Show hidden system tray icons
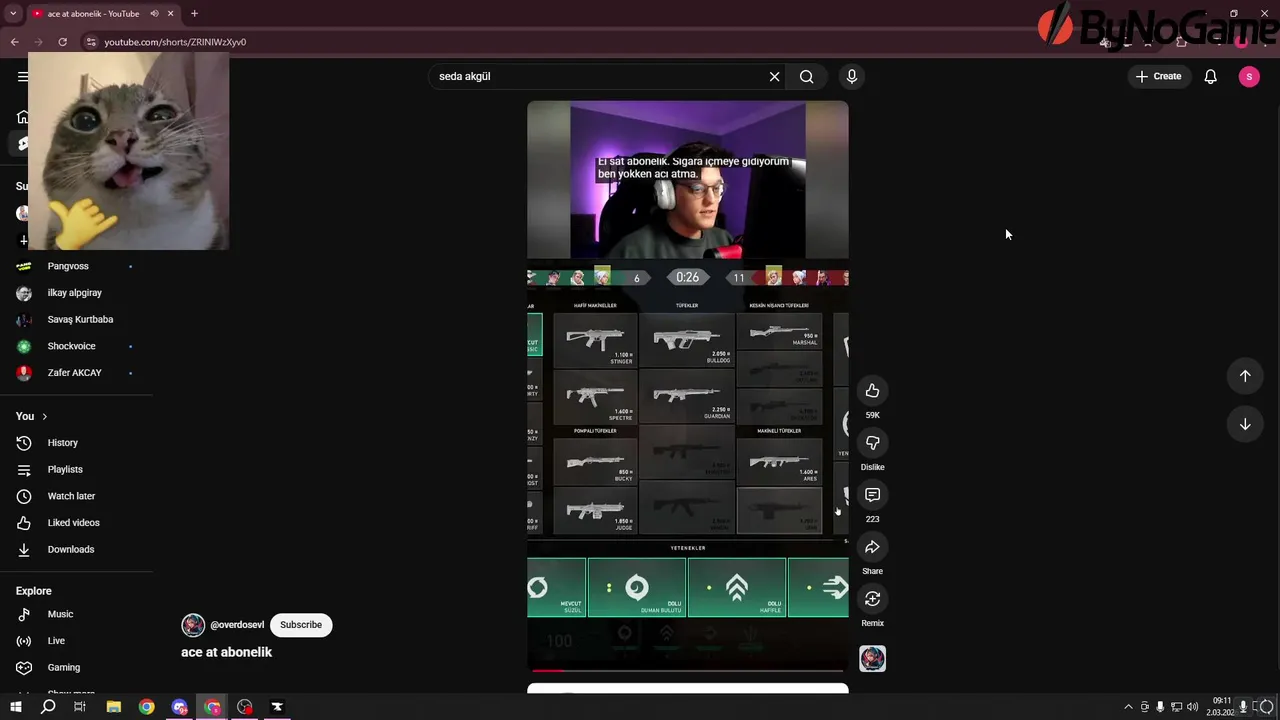1280x720 pixels. (1128, 707)
